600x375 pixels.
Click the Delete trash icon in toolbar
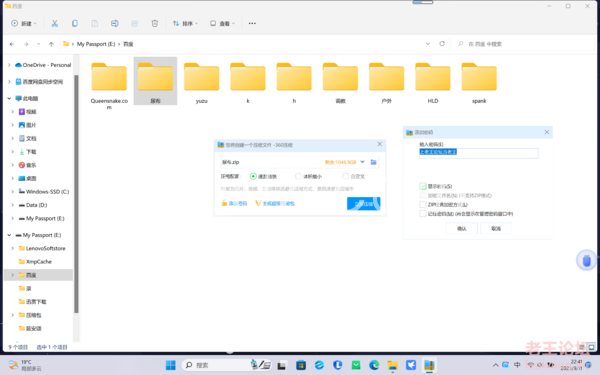click(x=155, y=23)
